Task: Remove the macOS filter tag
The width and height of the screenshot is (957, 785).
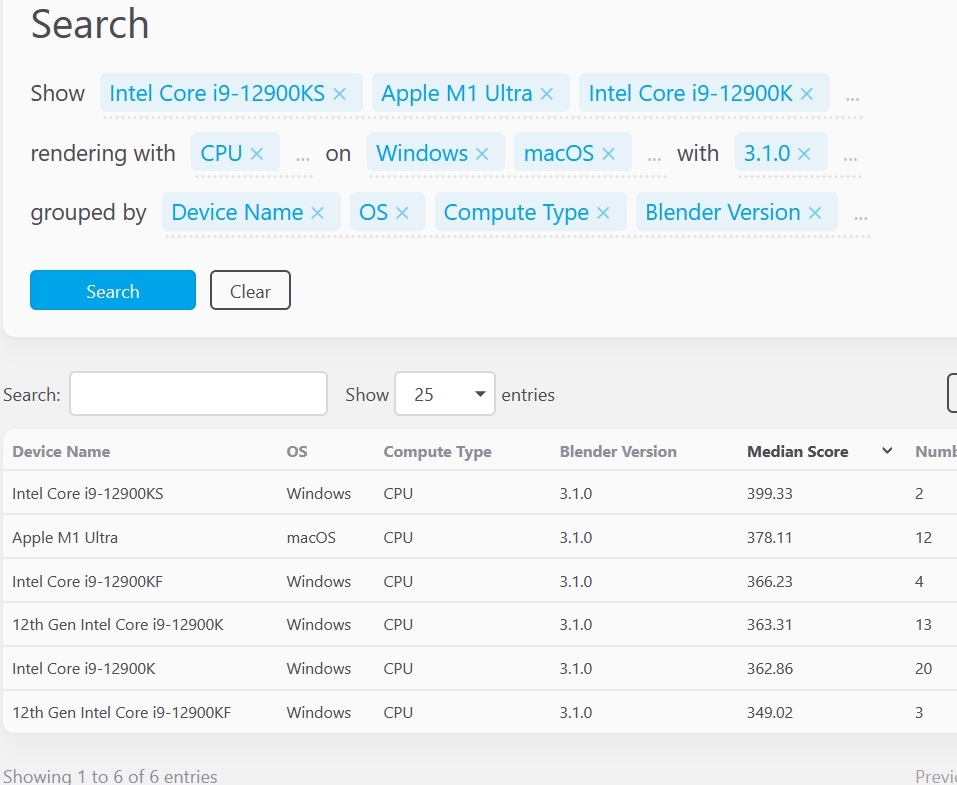Action: [x=608, y=154]
